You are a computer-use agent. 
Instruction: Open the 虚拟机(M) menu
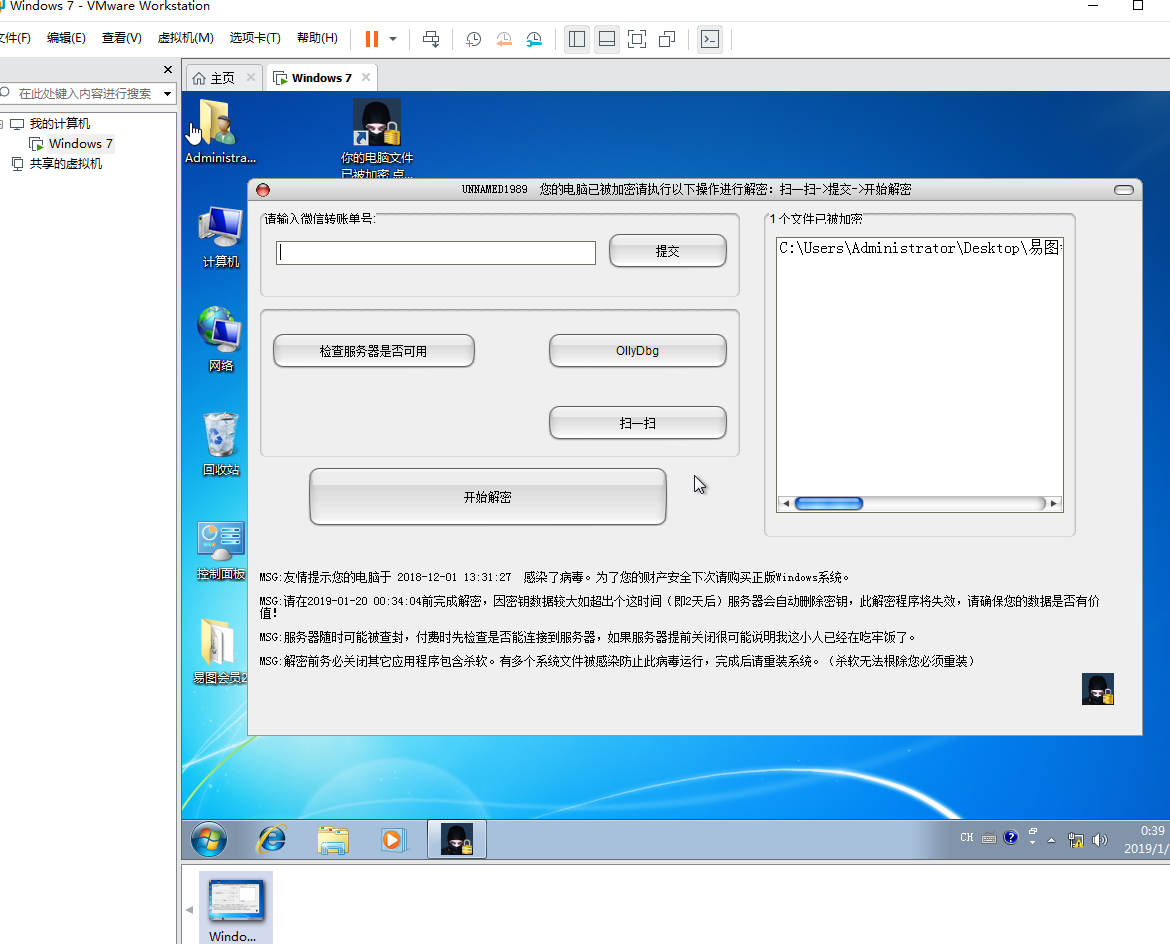point(186,38)
